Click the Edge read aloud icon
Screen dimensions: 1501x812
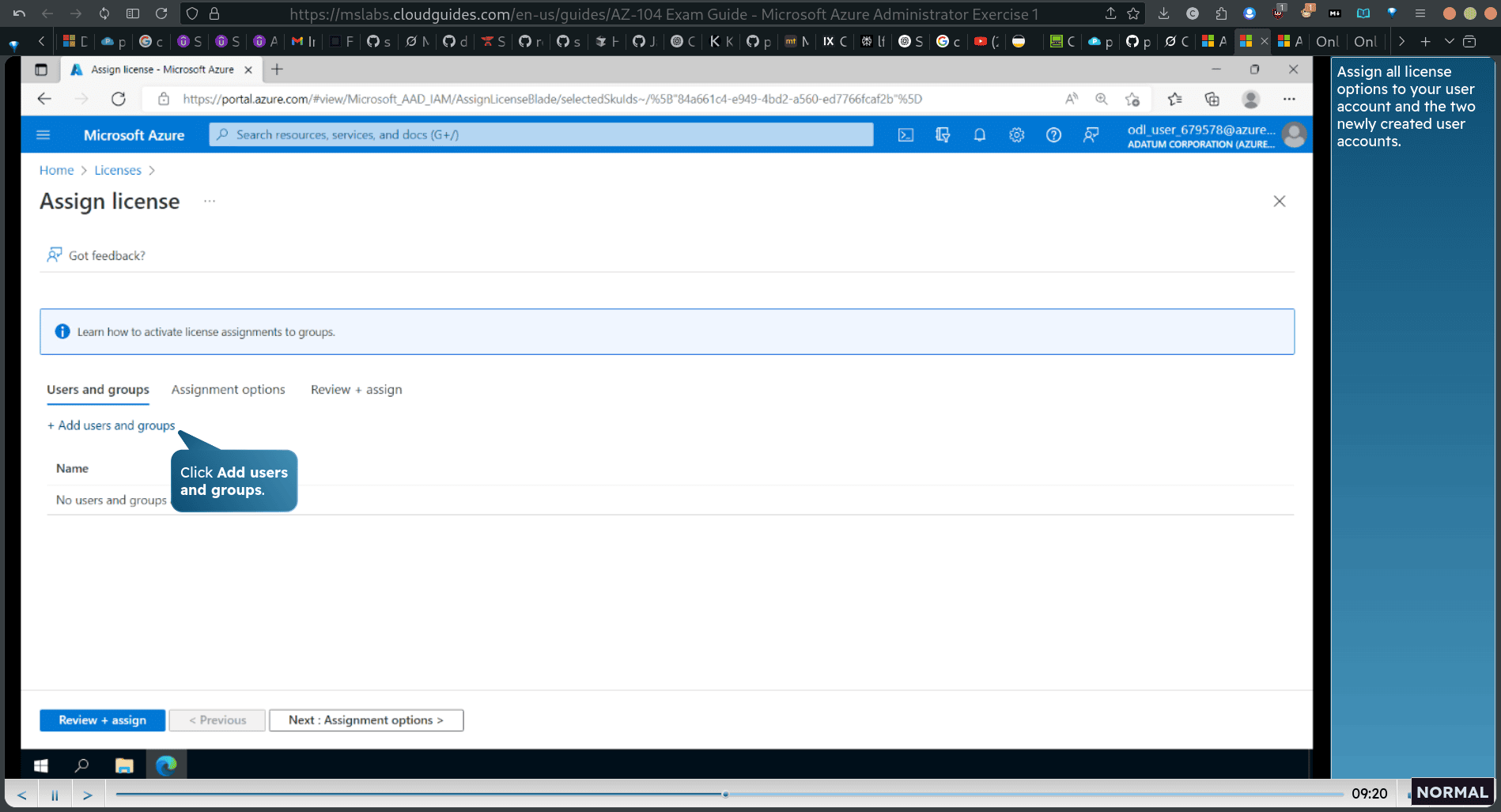pyautogui.click(x=1072, y=99)
